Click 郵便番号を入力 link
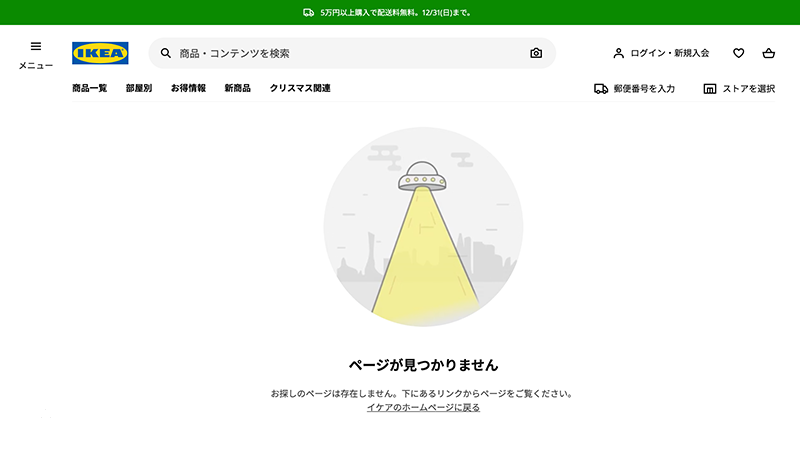Image resolution: width=800 pixels, height=476 pixels. point(644,89)
